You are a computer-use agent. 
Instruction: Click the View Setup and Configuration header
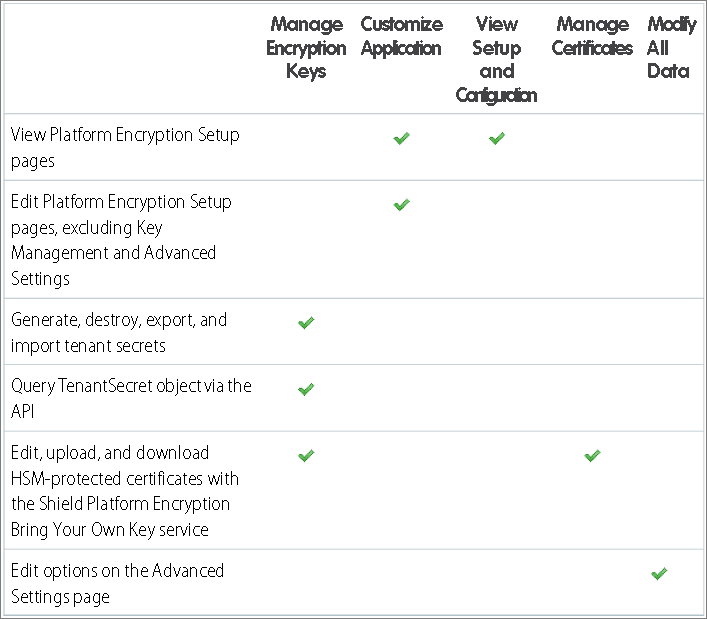[x=496, y=60]
